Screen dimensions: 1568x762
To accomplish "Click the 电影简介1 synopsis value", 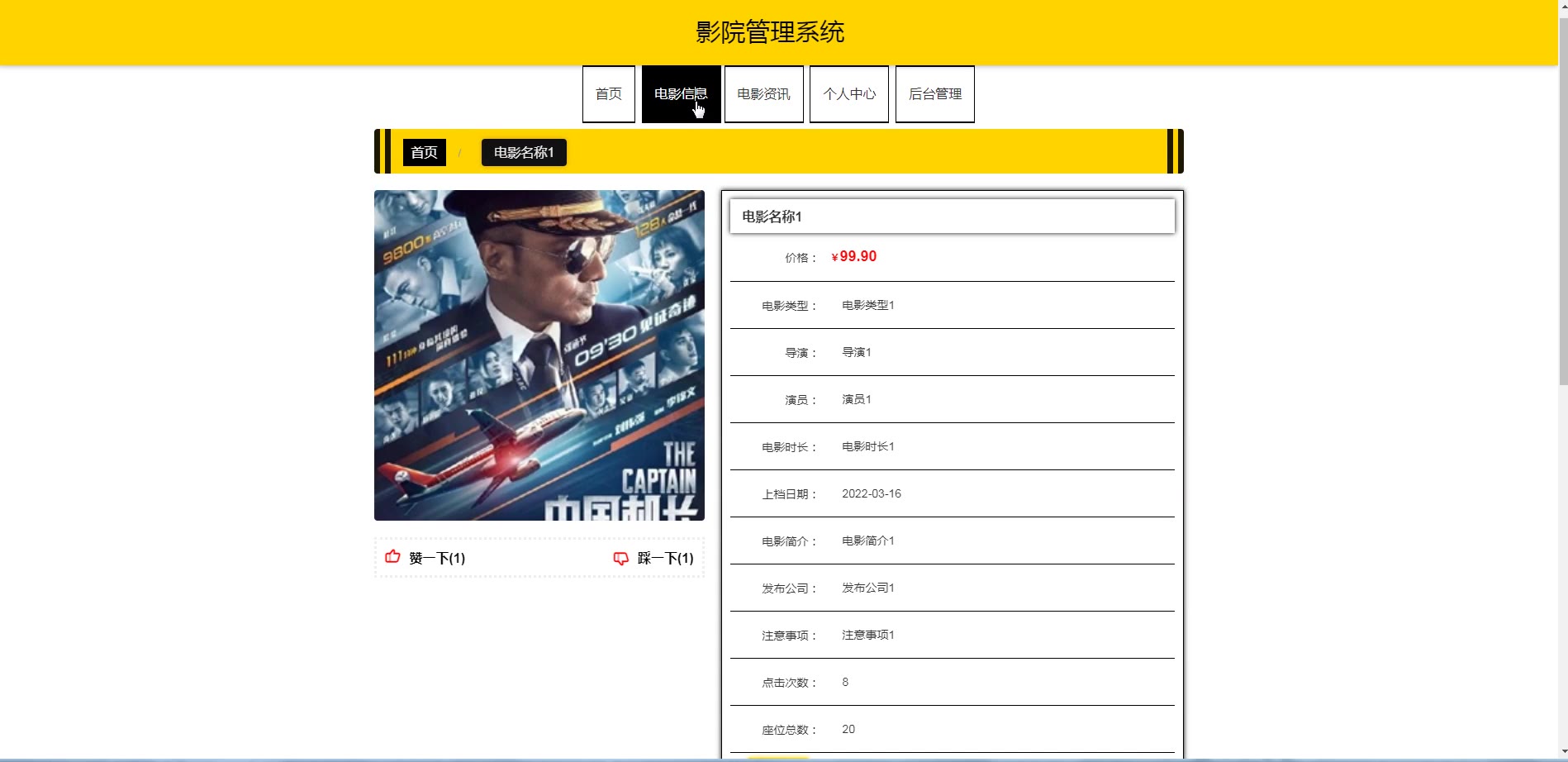I will tap(868, 541).
